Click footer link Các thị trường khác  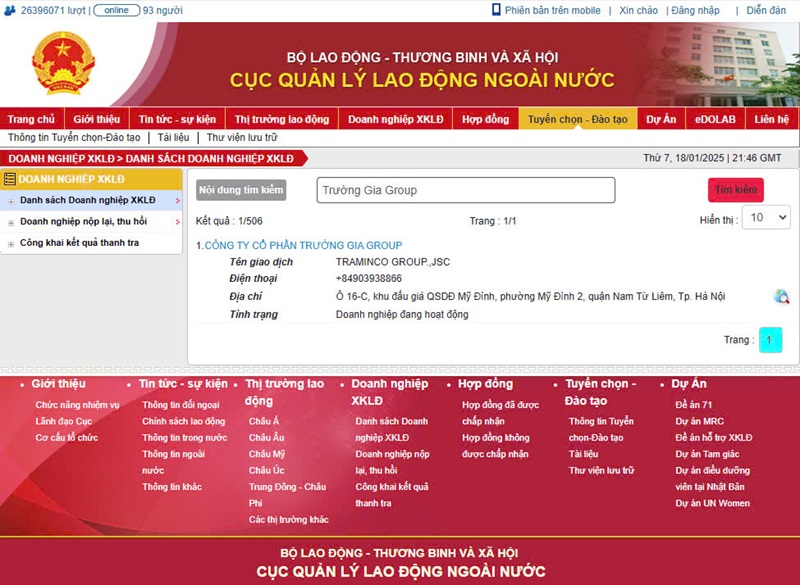pos(289,520)
